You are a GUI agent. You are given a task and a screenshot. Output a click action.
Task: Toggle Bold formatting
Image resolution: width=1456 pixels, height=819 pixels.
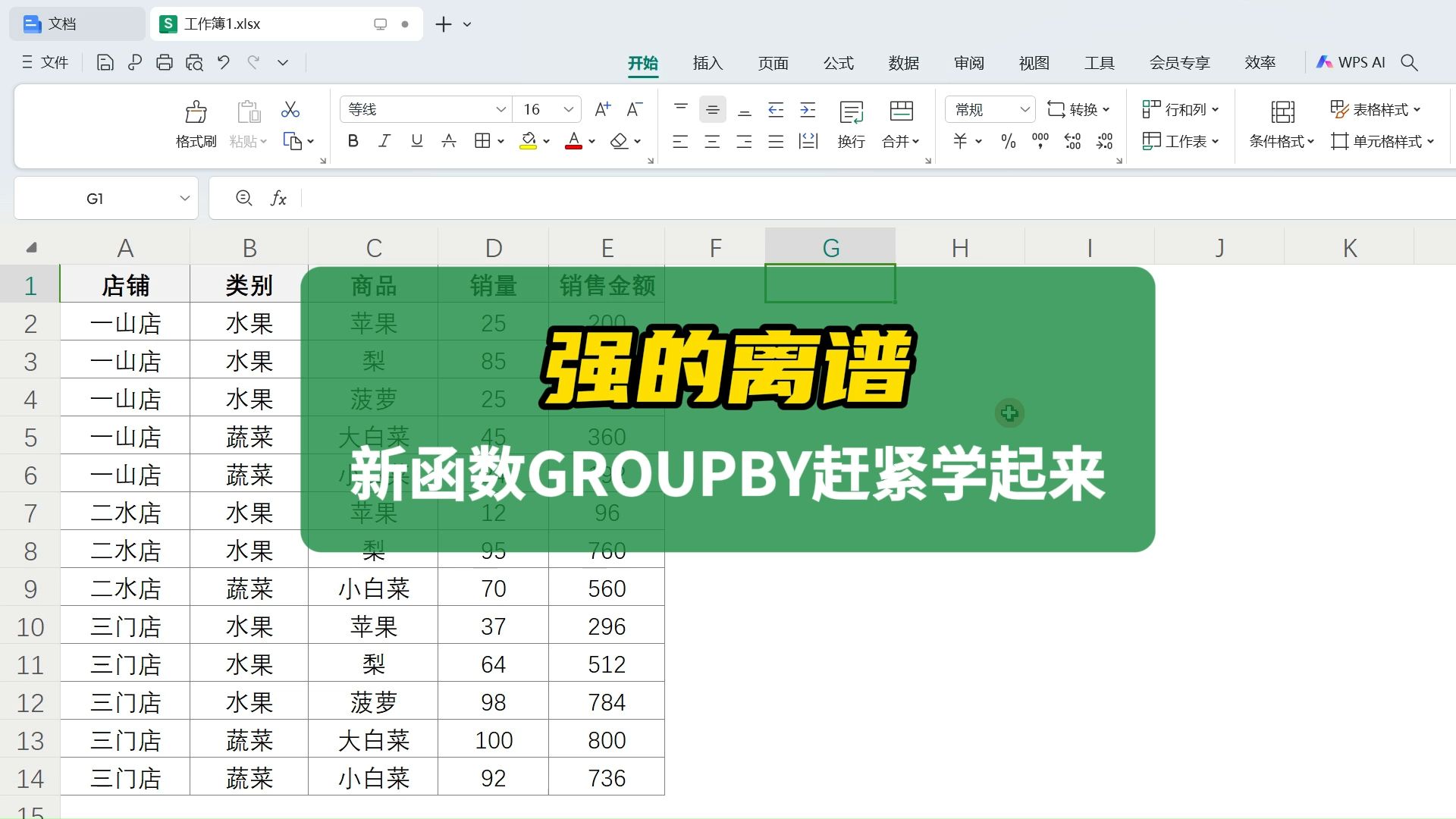(x=353, y=141)
